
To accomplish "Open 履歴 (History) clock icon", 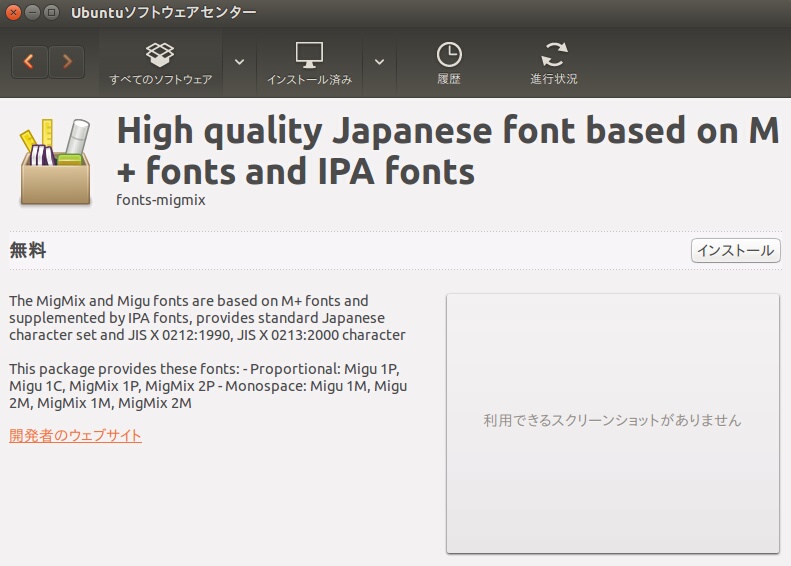I will (448, 63).
